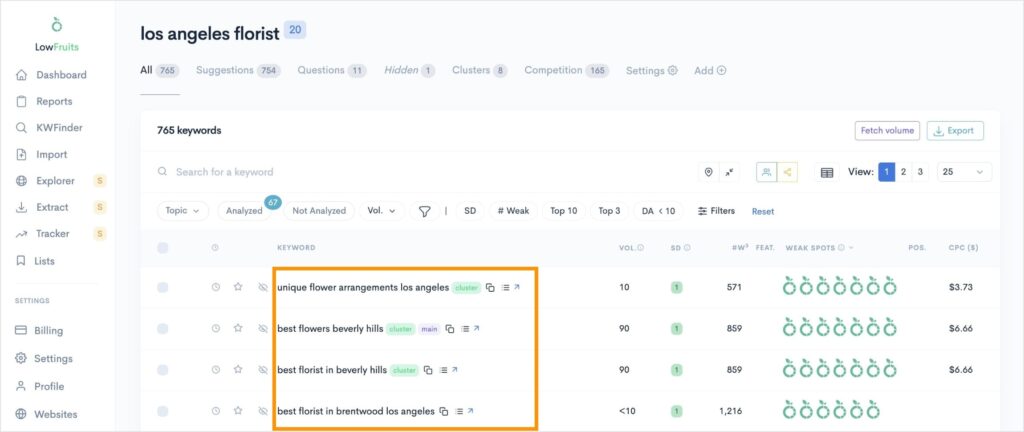This screenshot has width=1024, height=432.
Task: Go to Reports in the sidebar
Action: (x=44, y=102)
